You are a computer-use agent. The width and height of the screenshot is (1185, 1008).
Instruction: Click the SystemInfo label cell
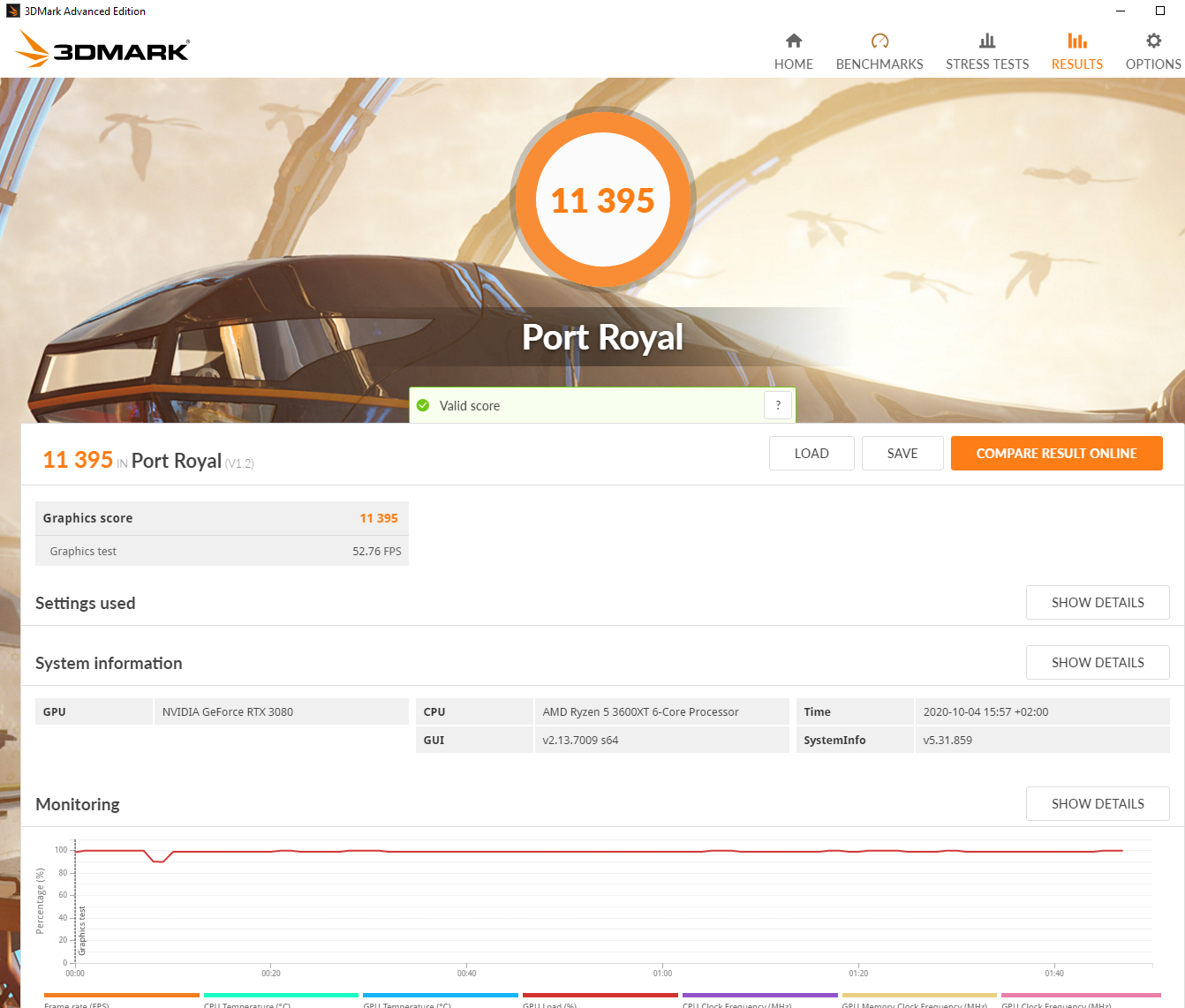pyautogui.click(x=855, y=740)
